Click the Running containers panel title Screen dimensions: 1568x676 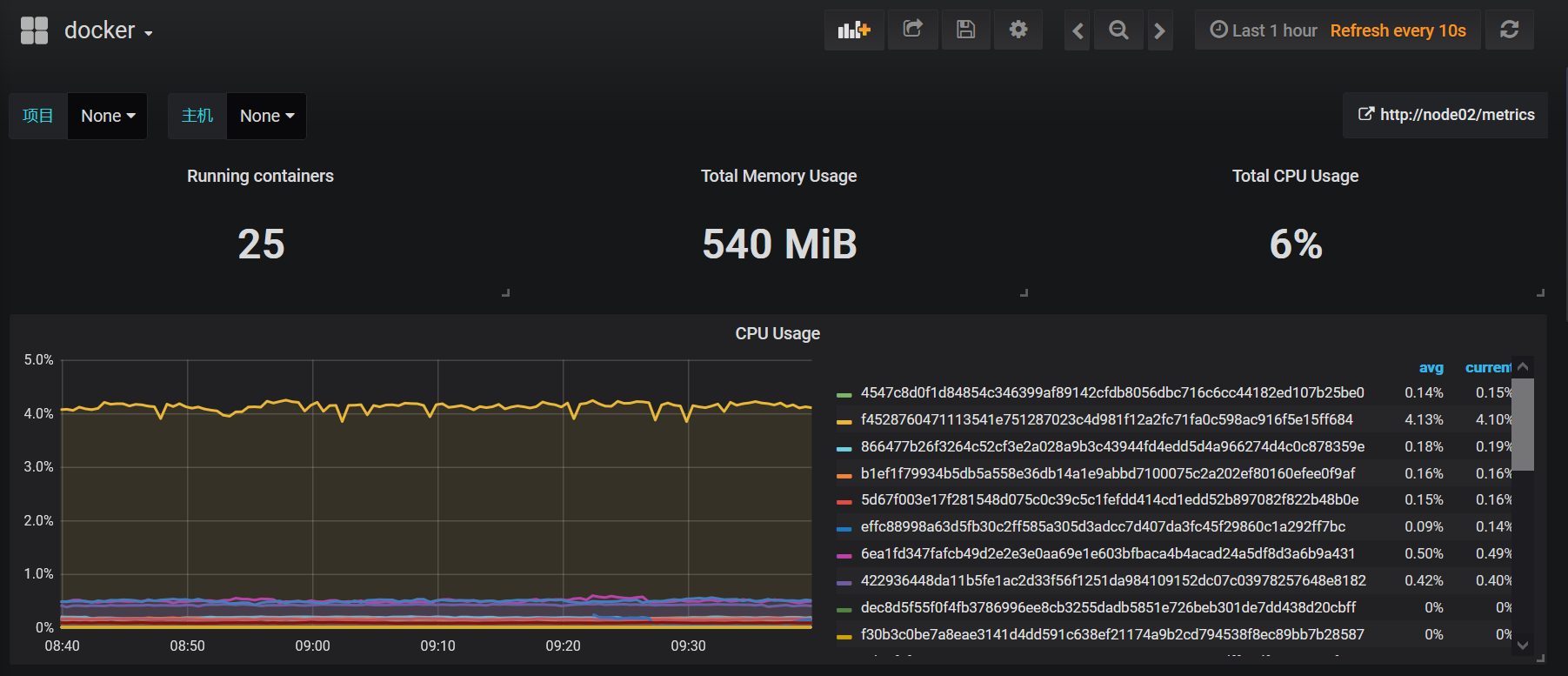(260, 176)
